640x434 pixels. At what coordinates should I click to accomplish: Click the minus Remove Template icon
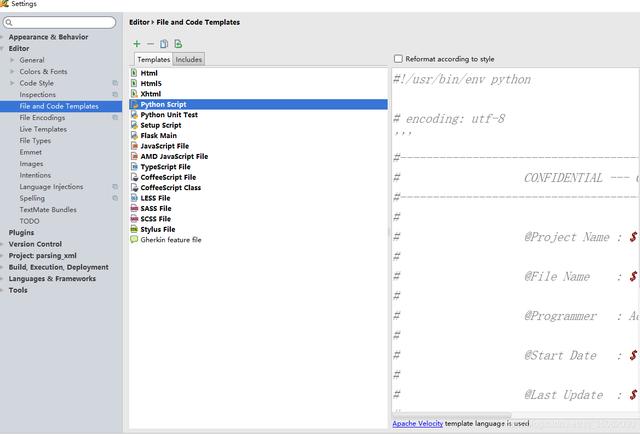[150, 44]
